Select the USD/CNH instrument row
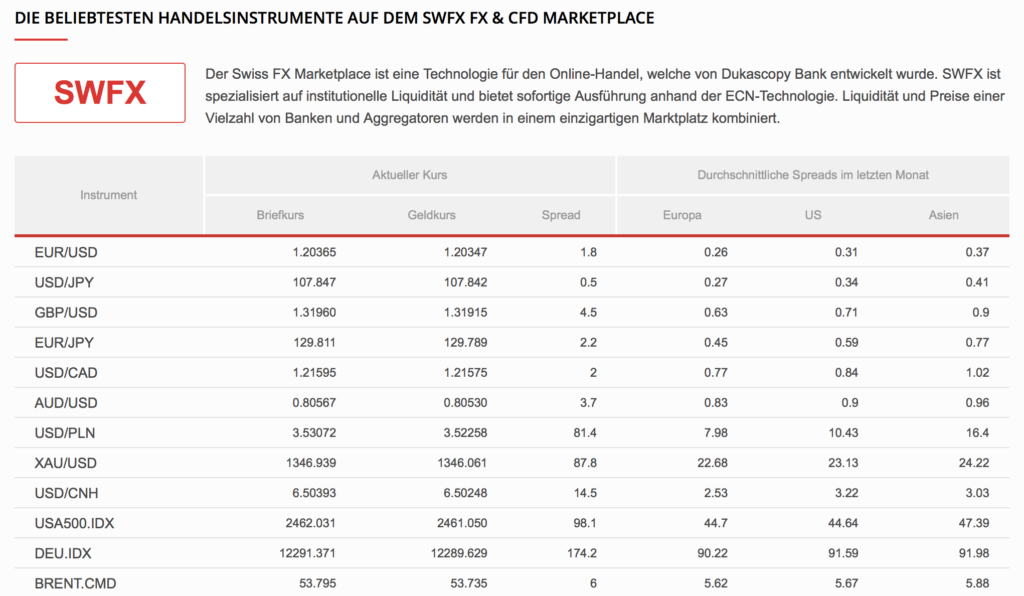 tap(512, 492)
